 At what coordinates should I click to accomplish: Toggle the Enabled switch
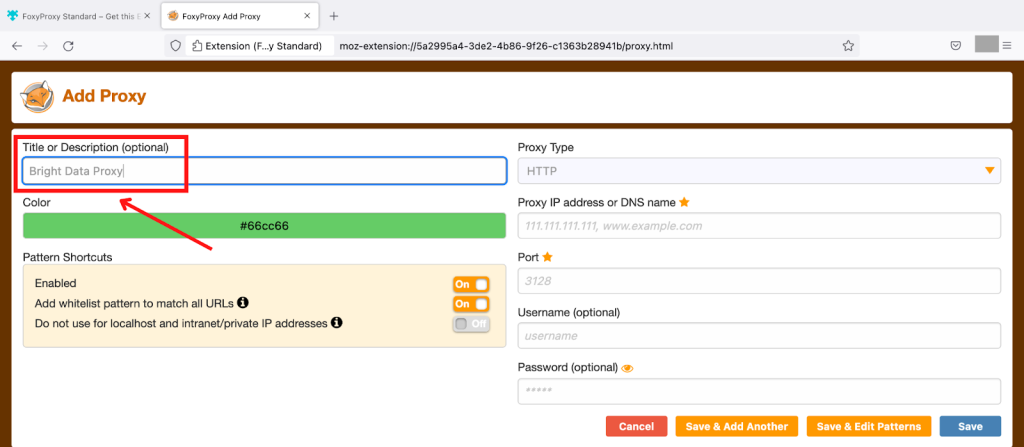pyautogui.click(x=471, y=284)
